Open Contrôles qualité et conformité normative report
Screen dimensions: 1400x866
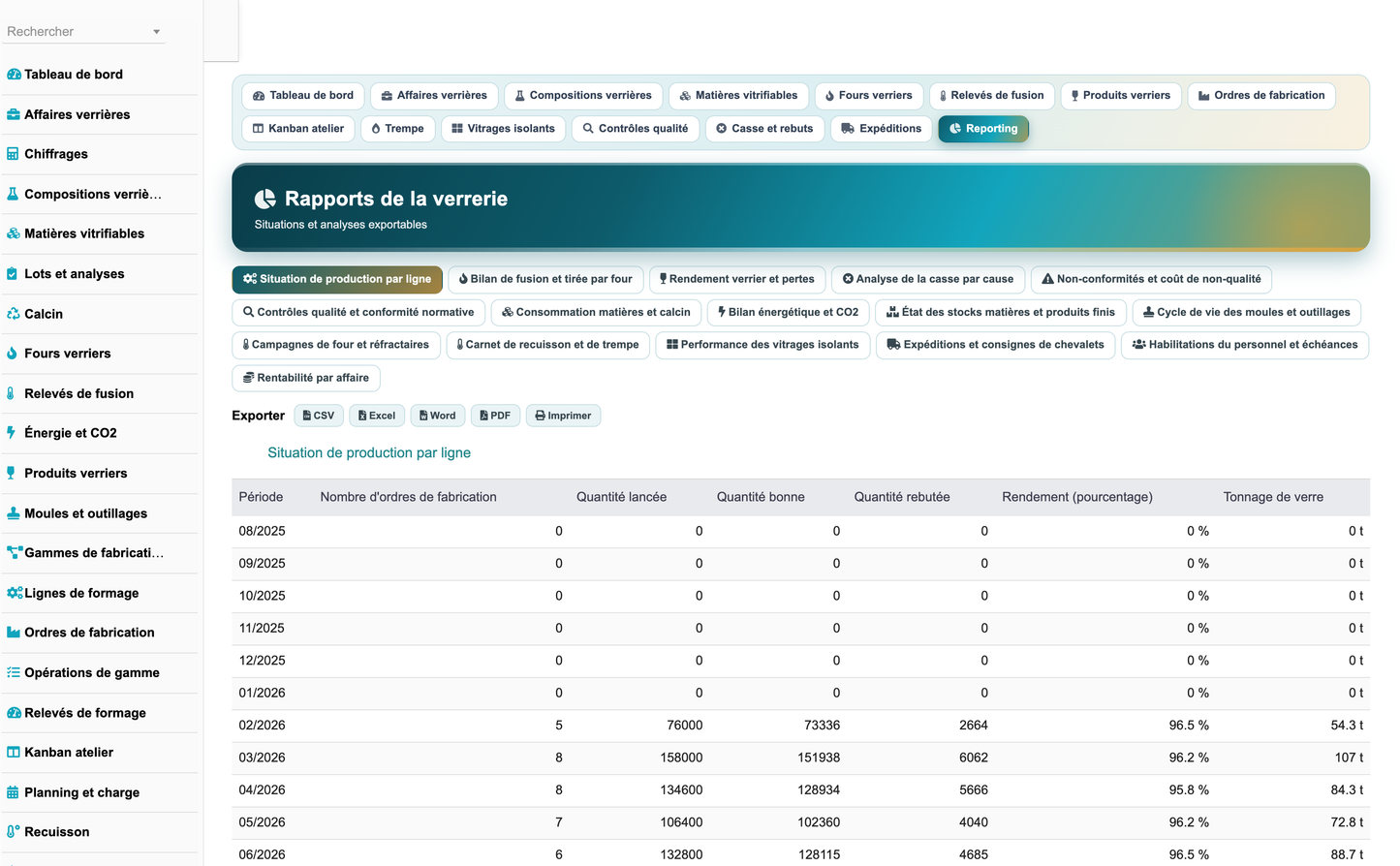click(358, 313)
